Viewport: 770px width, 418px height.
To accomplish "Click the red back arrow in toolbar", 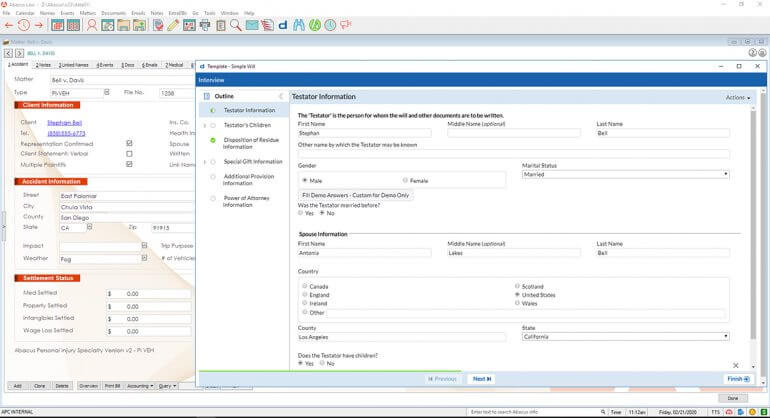I will coord(9,25).
